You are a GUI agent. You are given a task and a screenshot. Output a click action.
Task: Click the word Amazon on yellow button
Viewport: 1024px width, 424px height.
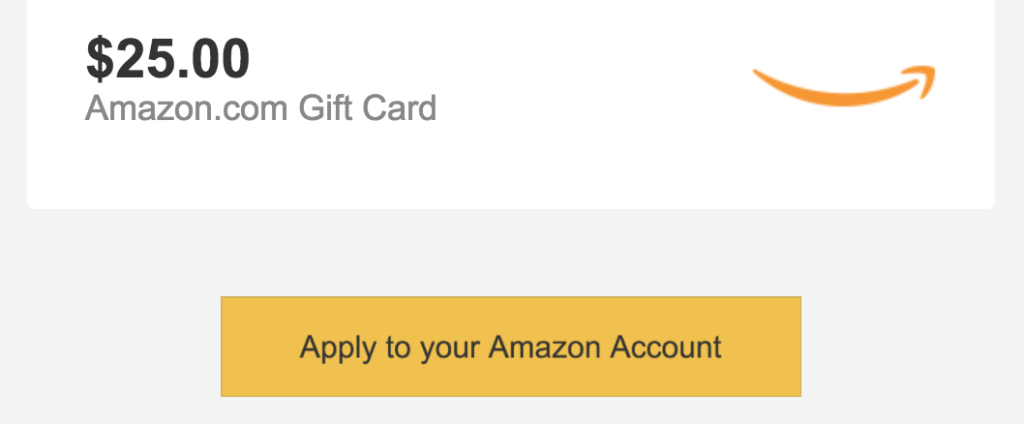(545, 347)
